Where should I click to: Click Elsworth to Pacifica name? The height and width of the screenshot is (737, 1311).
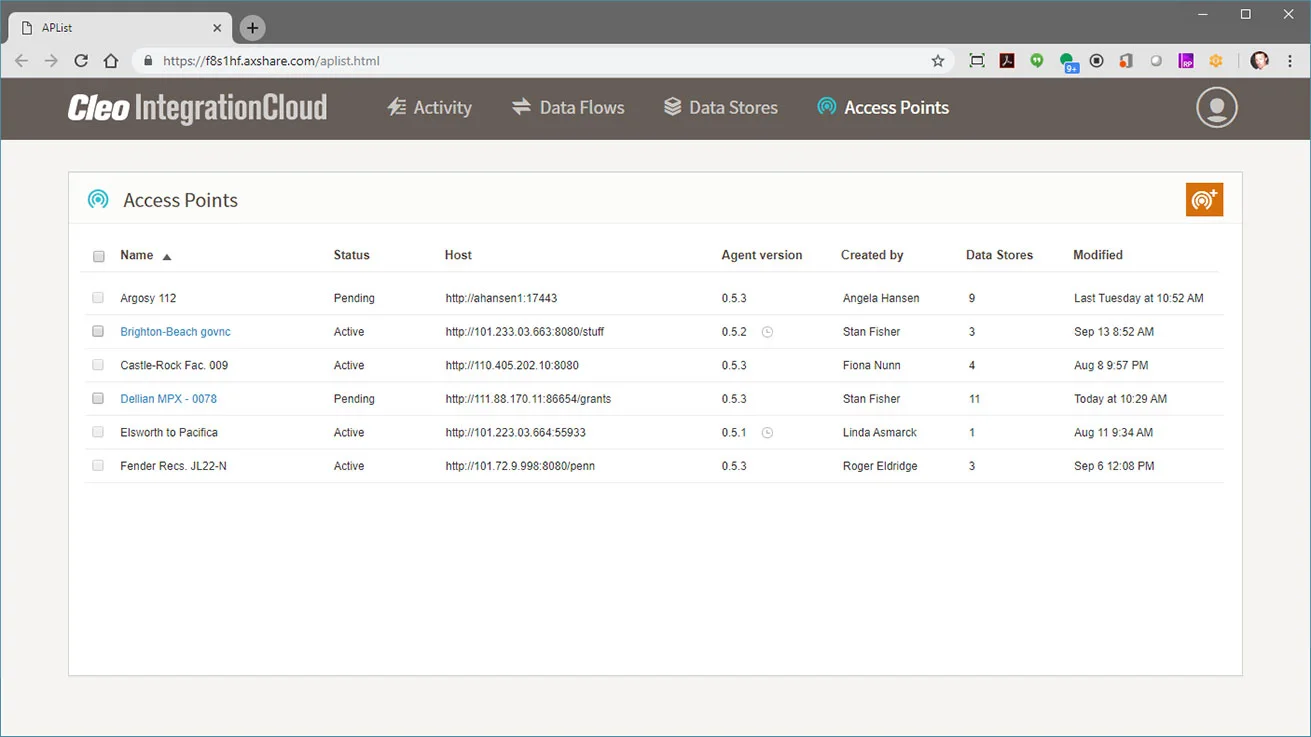(169, 433)
